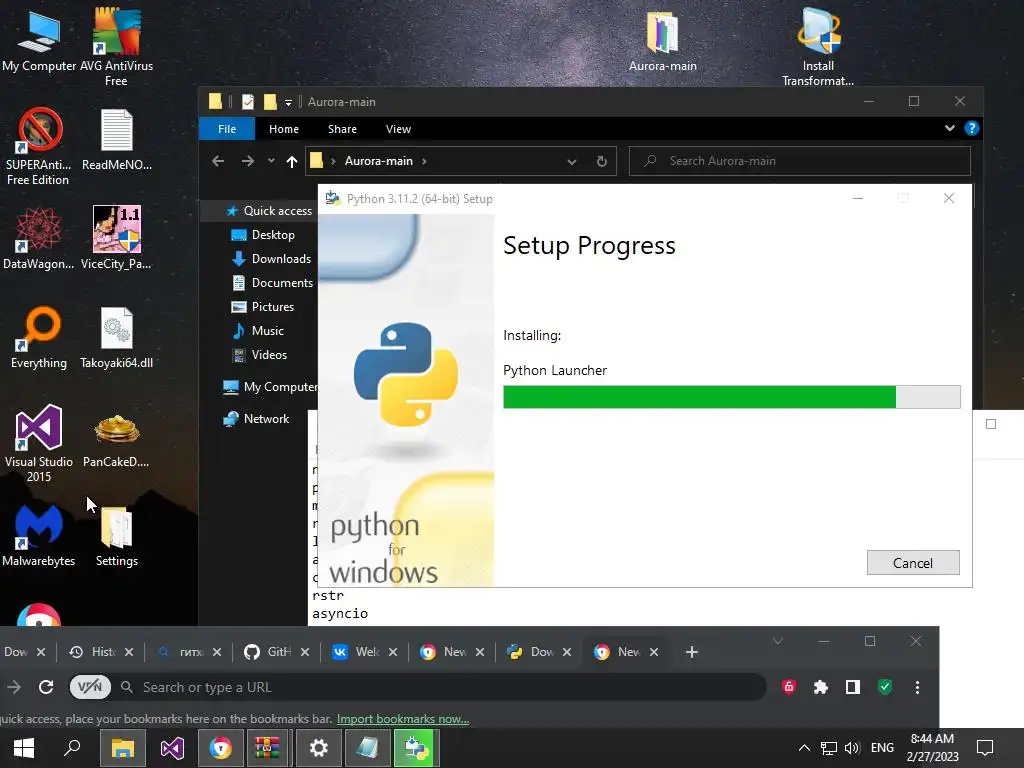The image size is (1024, 768).
Task: Click Import bookmarks now link
Action: point(403,719)
